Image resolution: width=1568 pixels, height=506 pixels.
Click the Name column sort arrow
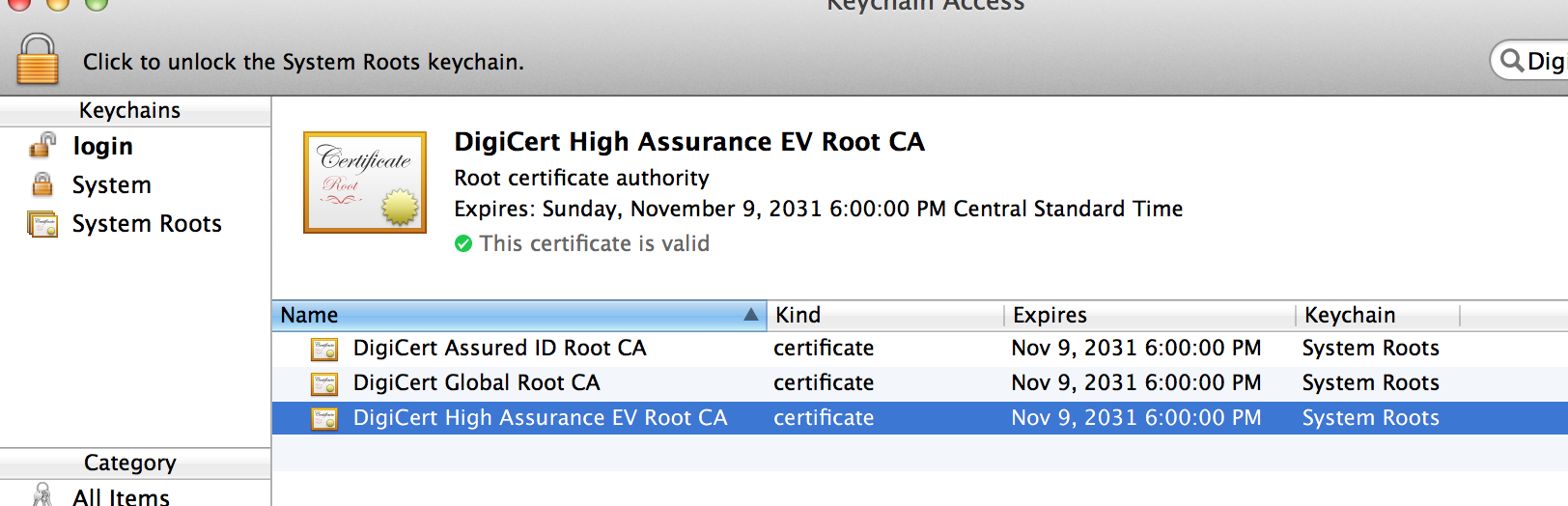pyautogui.click(x=751, y=315)
